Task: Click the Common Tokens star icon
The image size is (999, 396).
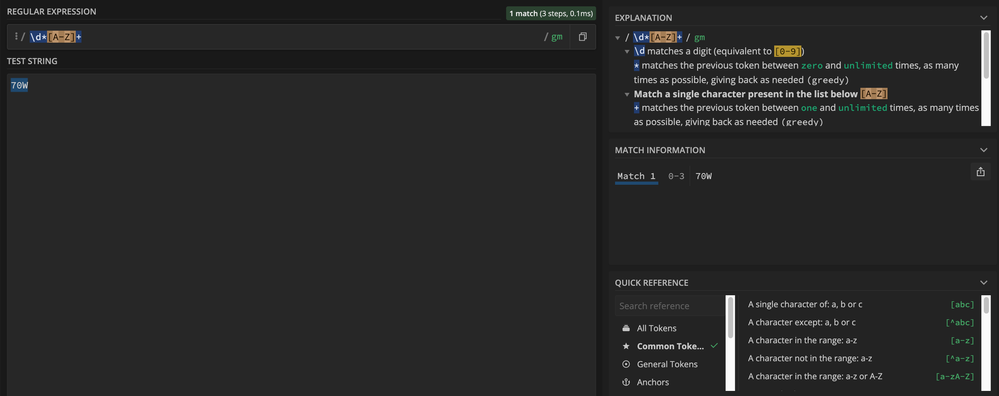Action: (x=626, y=346)
